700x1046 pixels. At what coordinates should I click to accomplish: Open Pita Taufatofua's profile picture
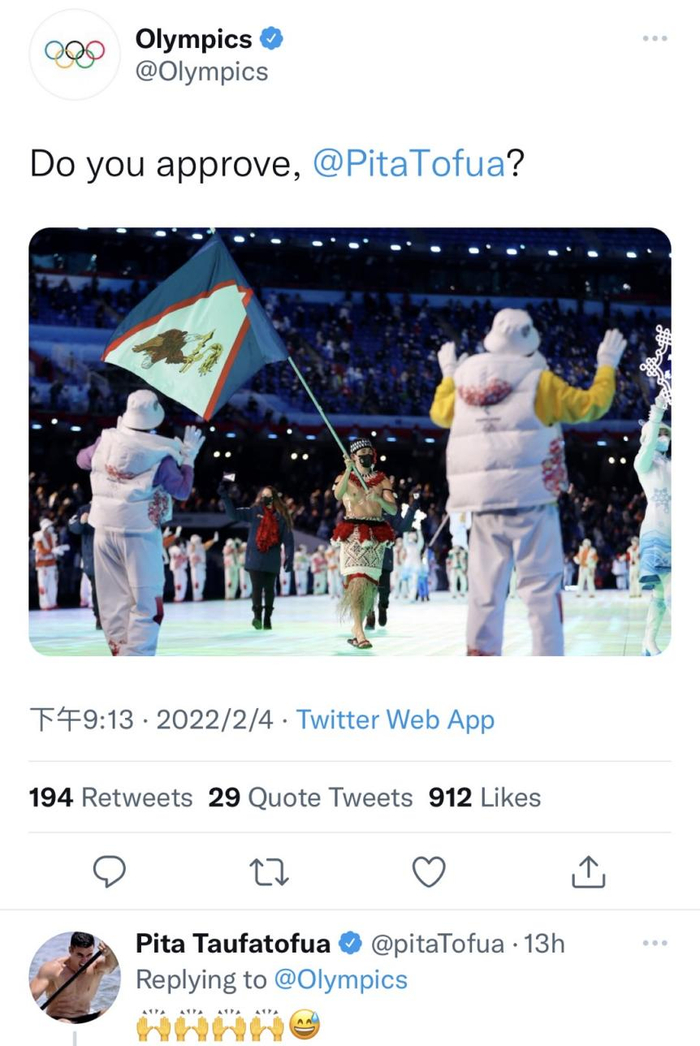[x=75, y=977]
